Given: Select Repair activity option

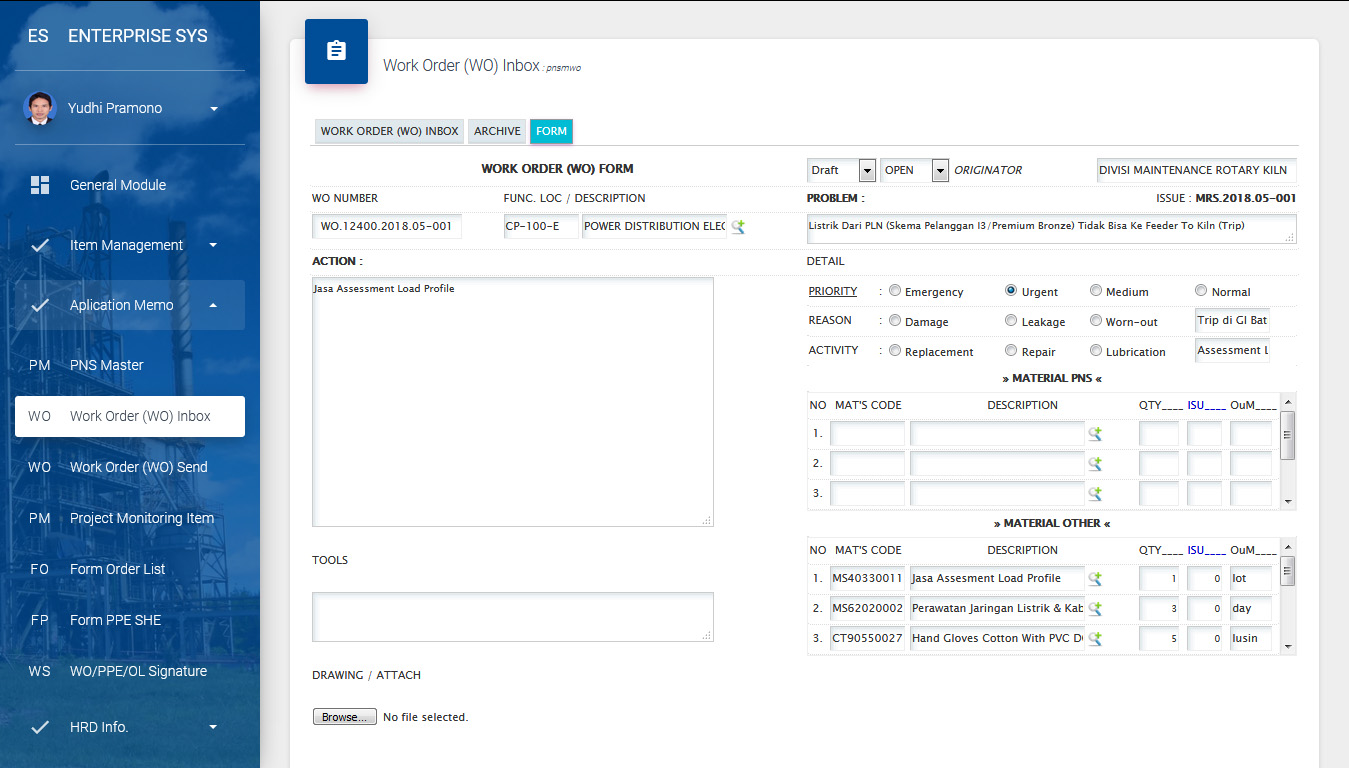Looking at the screenshot, I should [1011, 351].
